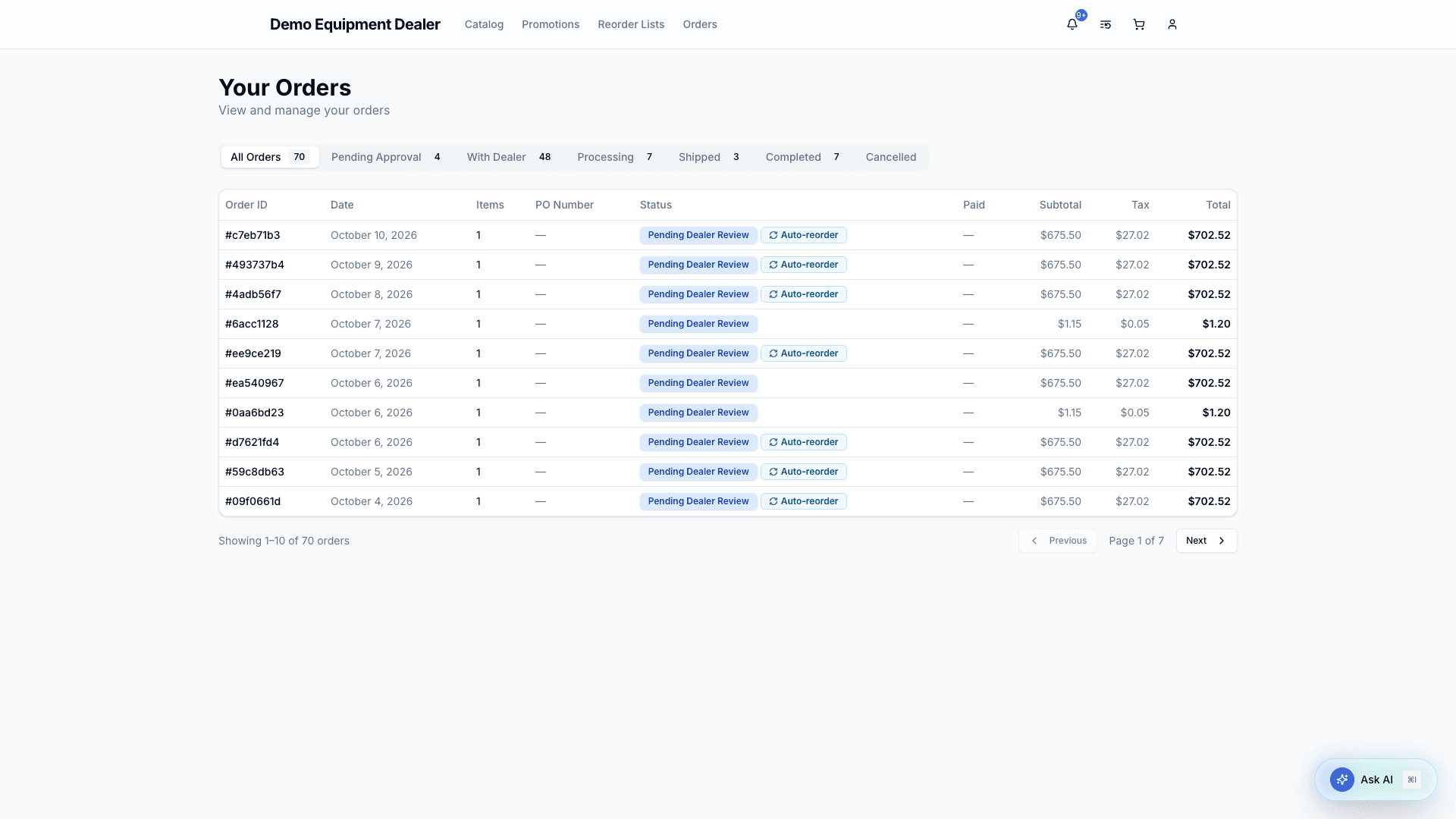
Task: Click Pending Dealer Review badge on #6acc1128
Action: click(698, 324)
